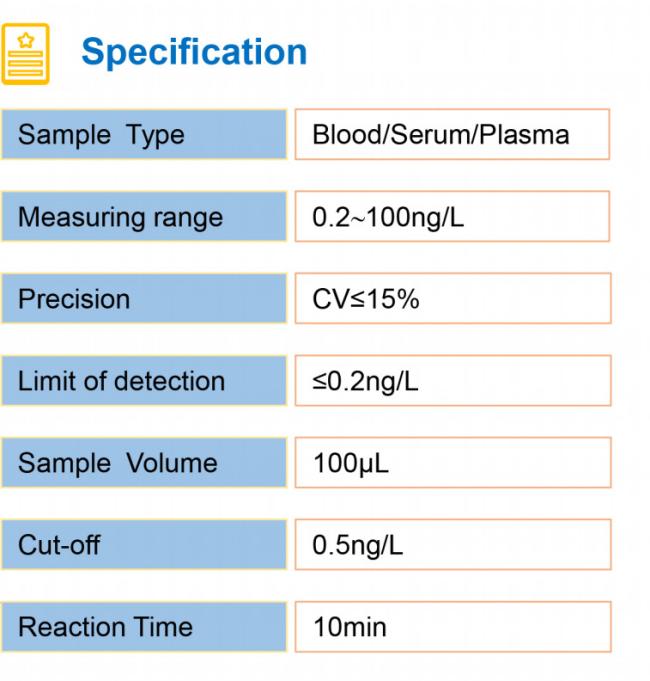Select the Sample Volume label
Image resolution: width=650 pixels, height=681 pixels.
point(117,463)
